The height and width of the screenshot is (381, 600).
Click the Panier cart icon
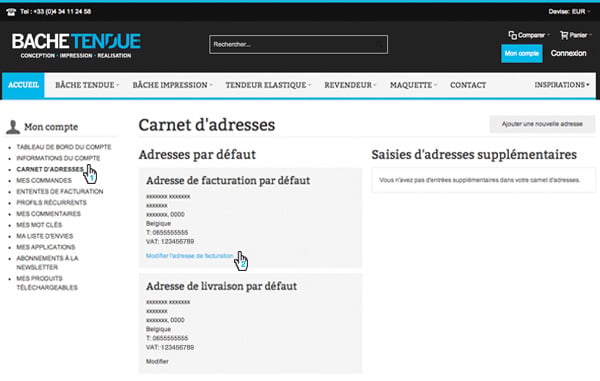tap(564, 35)
